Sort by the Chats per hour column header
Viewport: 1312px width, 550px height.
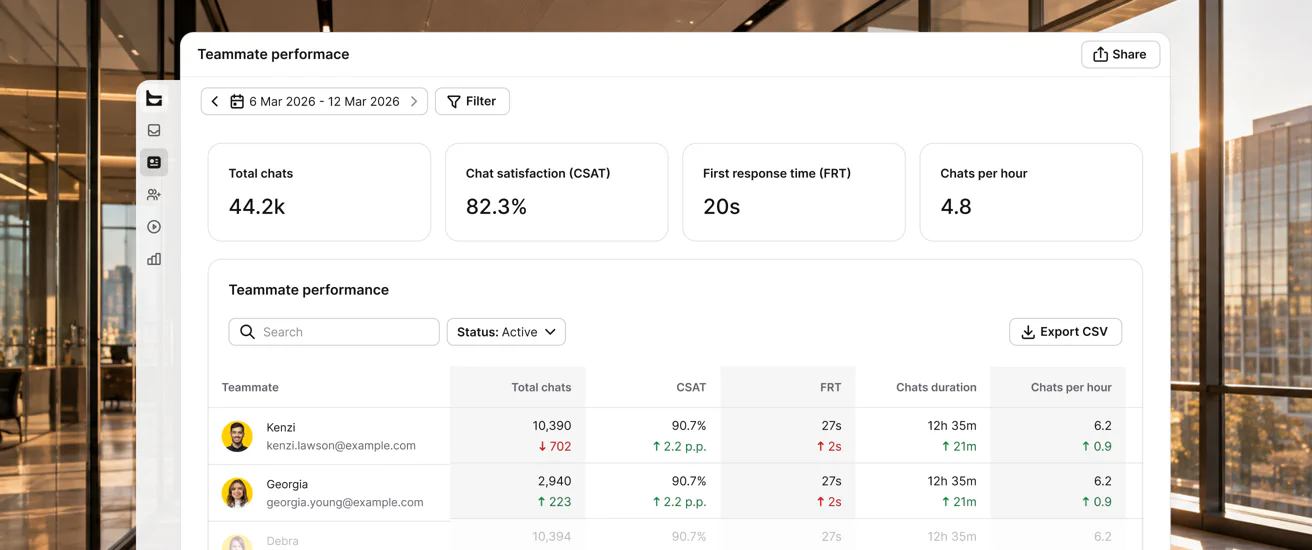(1071, 387)
